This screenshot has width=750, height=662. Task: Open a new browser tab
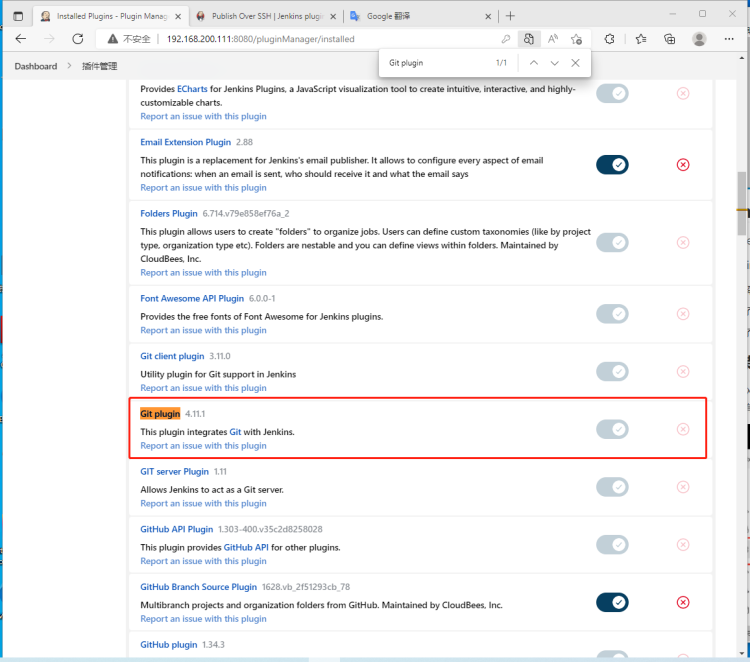tap(510, 16)
